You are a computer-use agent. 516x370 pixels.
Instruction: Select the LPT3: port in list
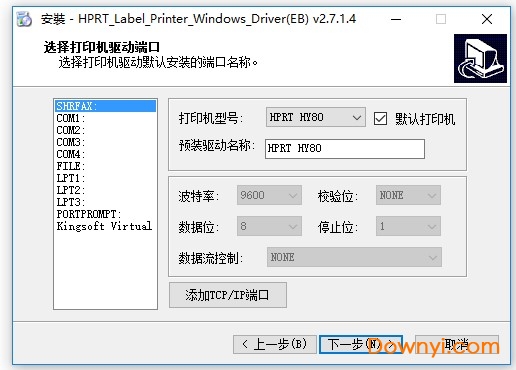click(105, 202)
